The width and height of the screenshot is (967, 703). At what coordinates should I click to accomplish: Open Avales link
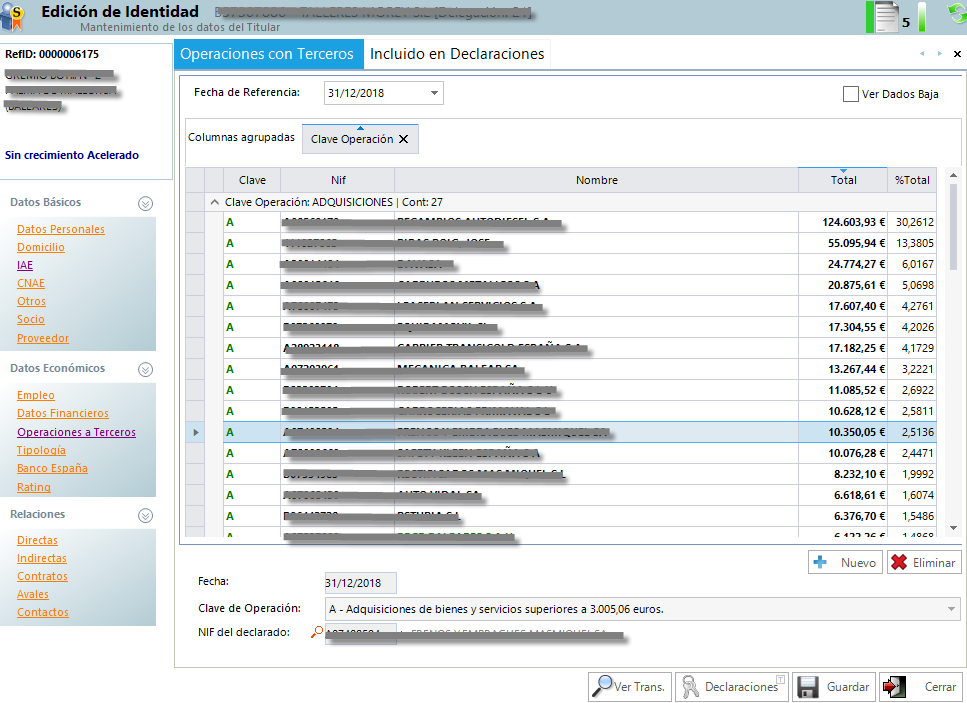(x=33, y=594)
